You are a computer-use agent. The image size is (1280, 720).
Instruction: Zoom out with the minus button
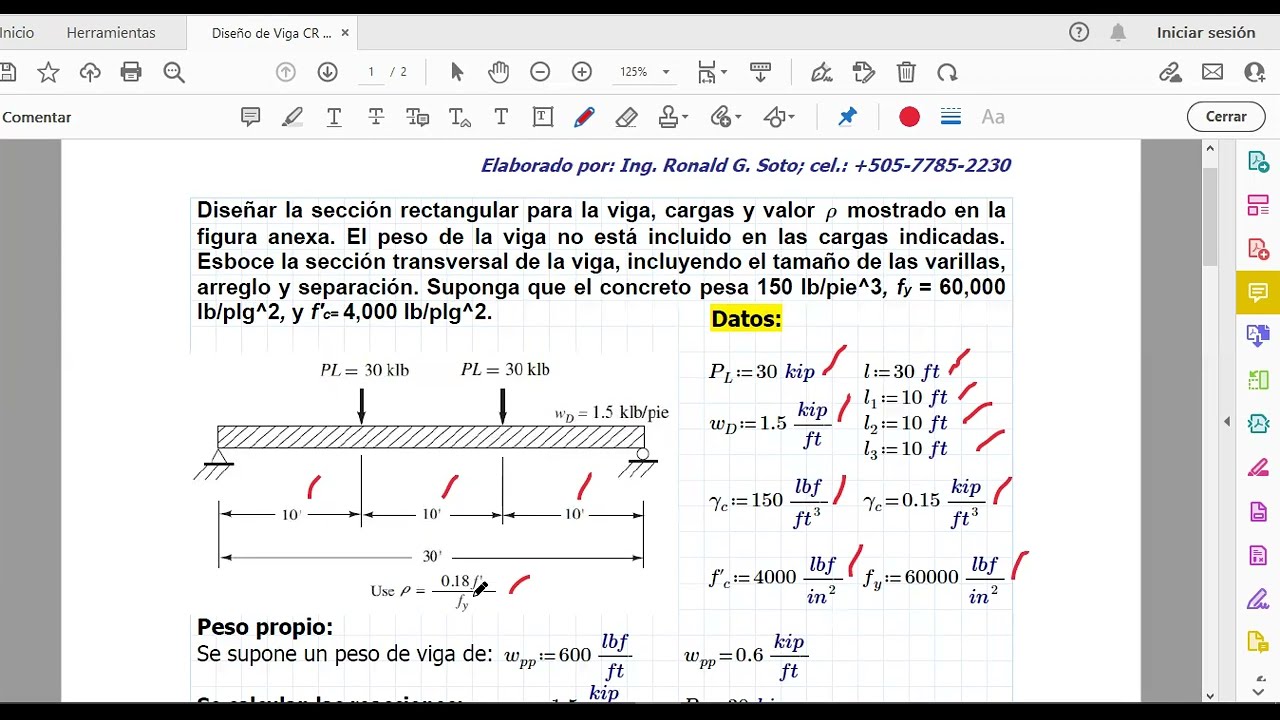[x=540, y=72]
